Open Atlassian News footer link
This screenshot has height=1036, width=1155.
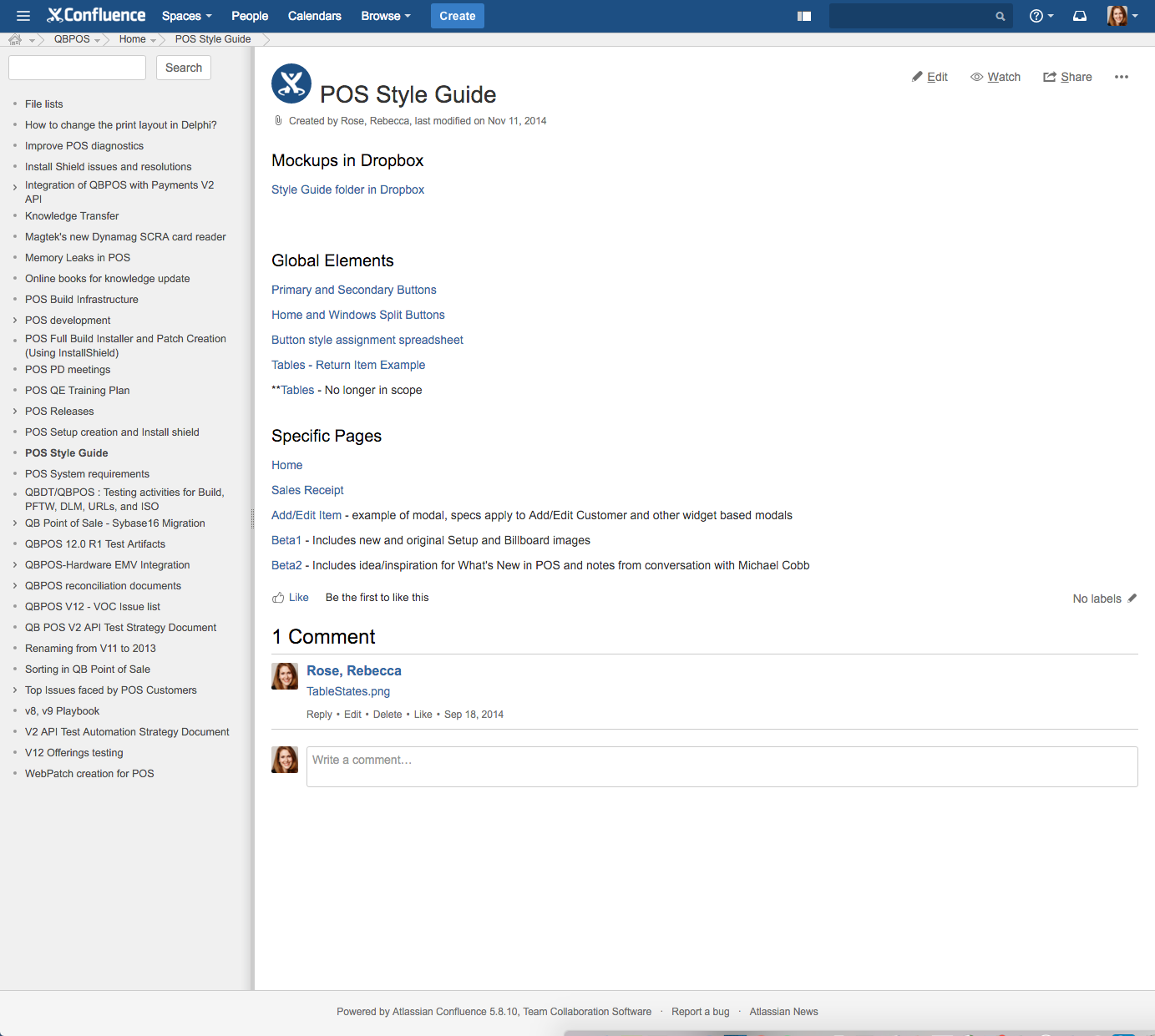tap(783, 1012)
